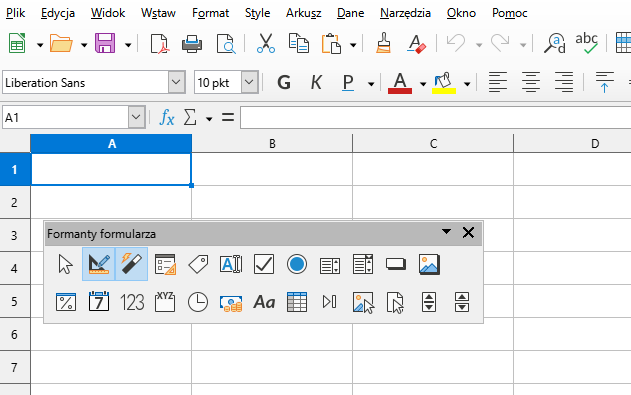Image resolution: width=631 pixels, height=395 pixels.
Task: Open the Arkusz menu
Action: 304,13
